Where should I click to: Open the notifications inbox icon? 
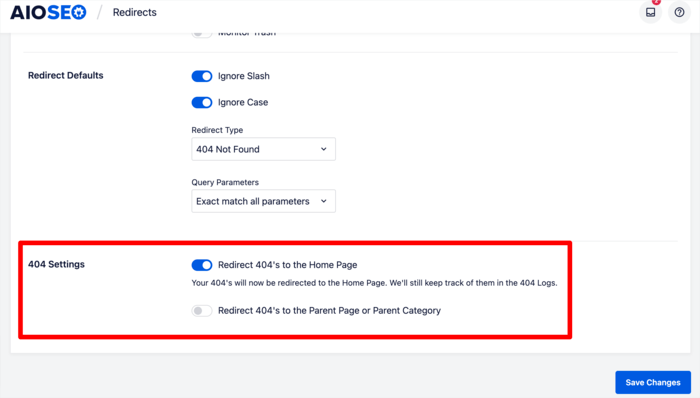(x=650, y=12)
